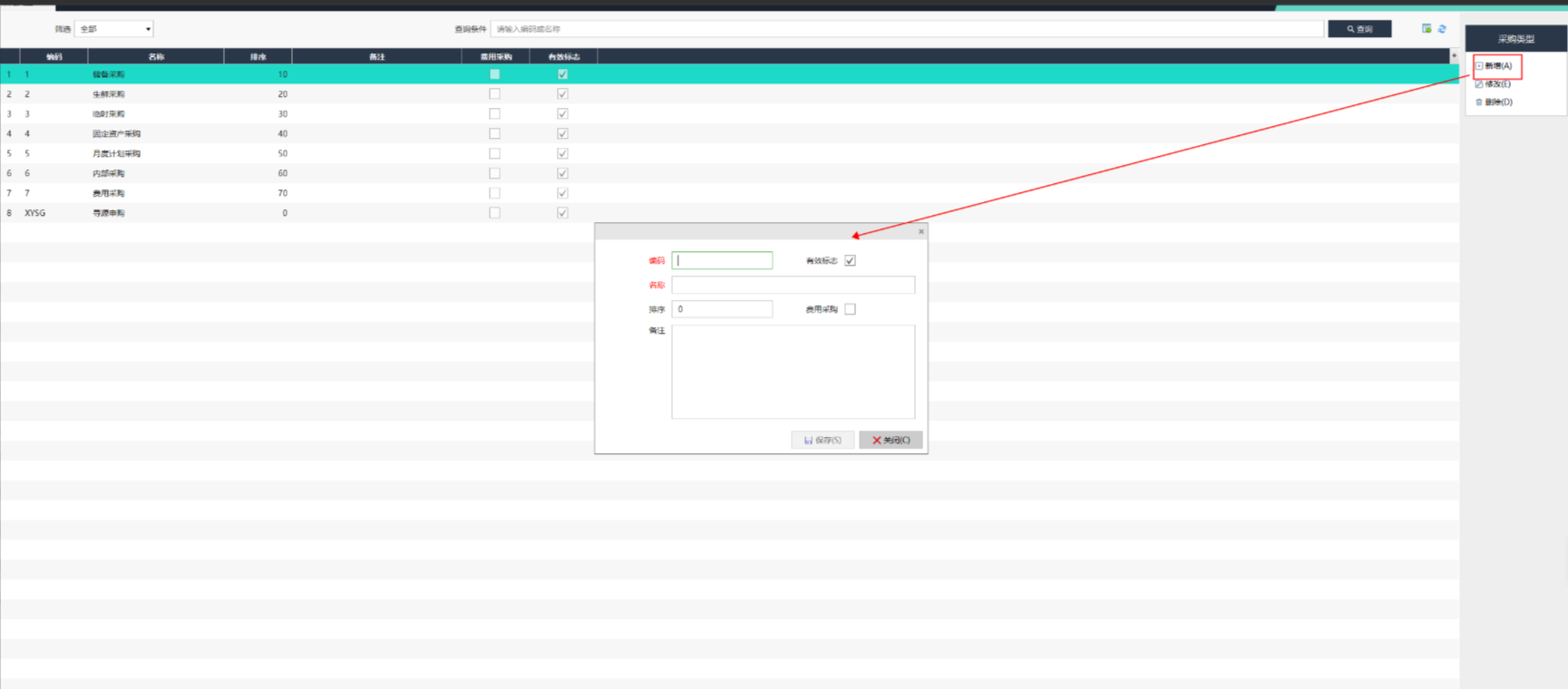Click the grid column settings icon
Screen dimensions: 1568x689
tap(1454, 56)
